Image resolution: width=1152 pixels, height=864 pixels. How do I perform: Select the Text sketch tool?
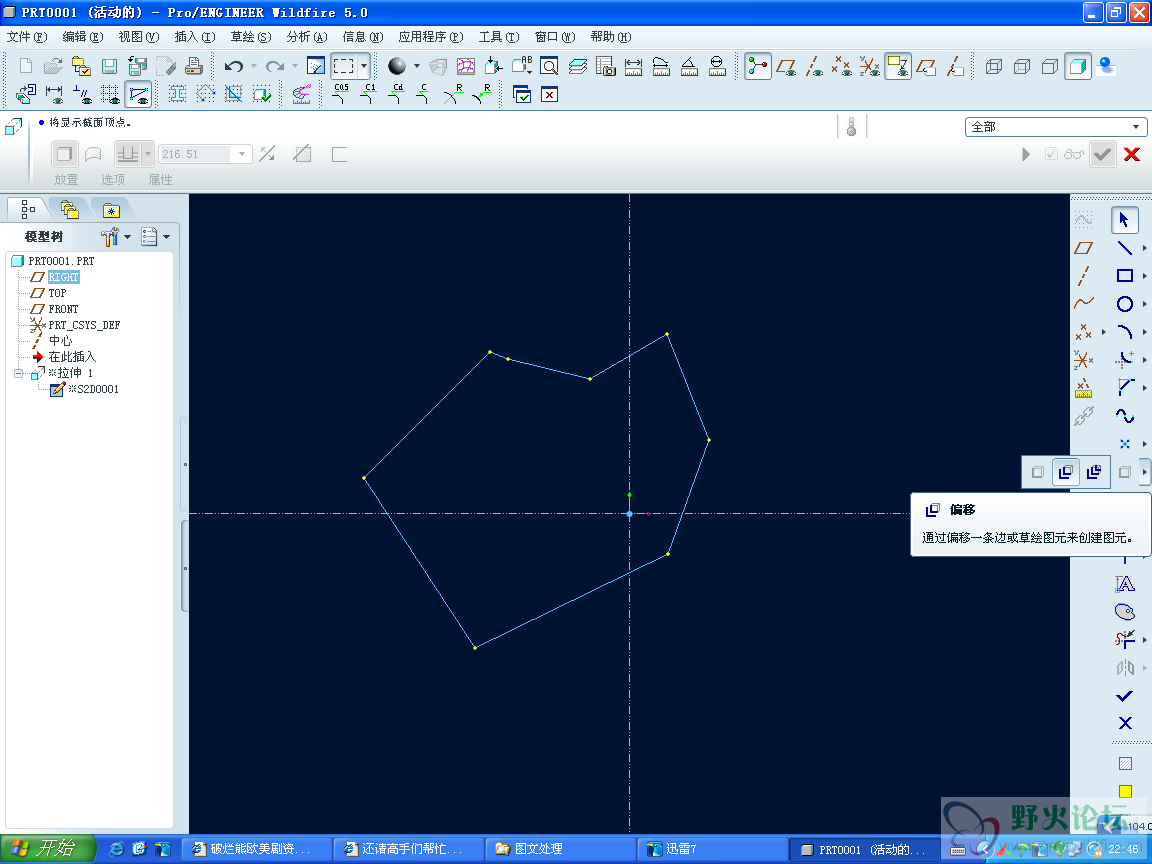tap(1124, 584)
